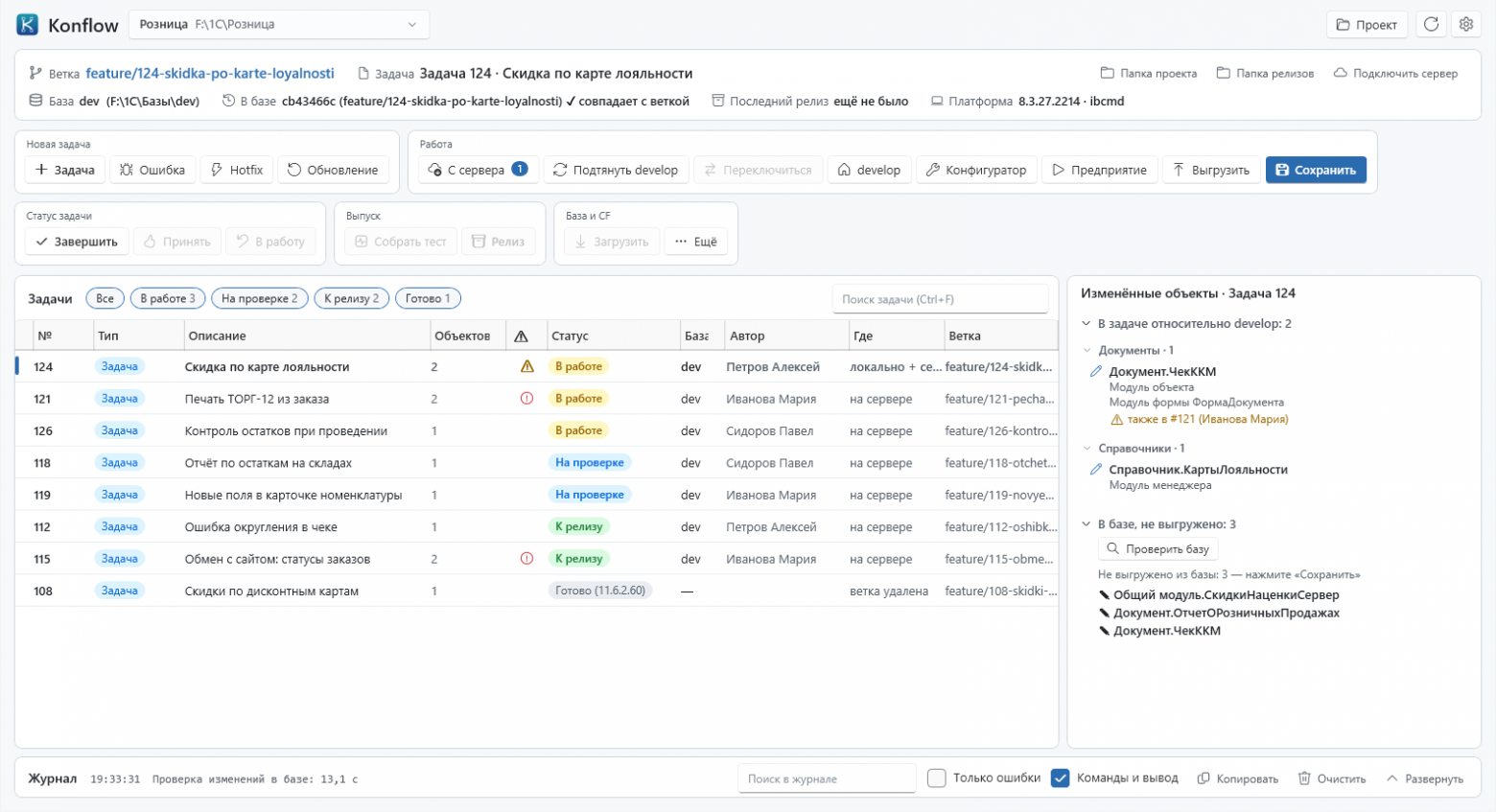
Task: Click warning column header triangle icon
Action: click(x=521, y=336)
